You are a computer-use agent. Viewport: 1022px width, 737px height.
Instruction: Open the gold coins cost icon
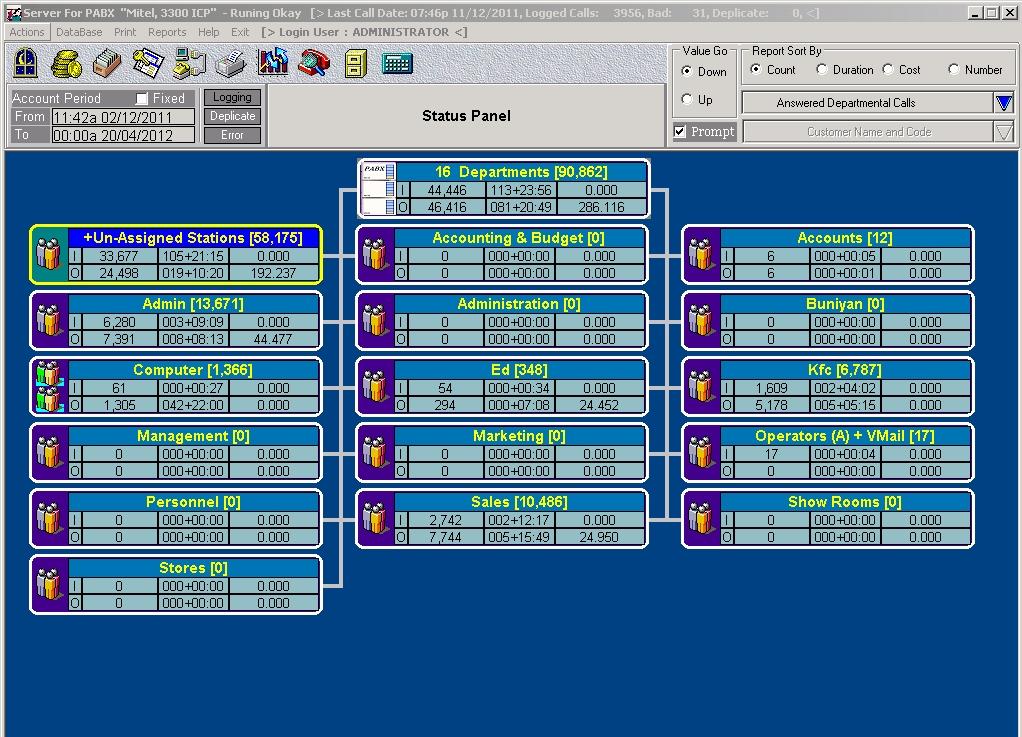66,63
